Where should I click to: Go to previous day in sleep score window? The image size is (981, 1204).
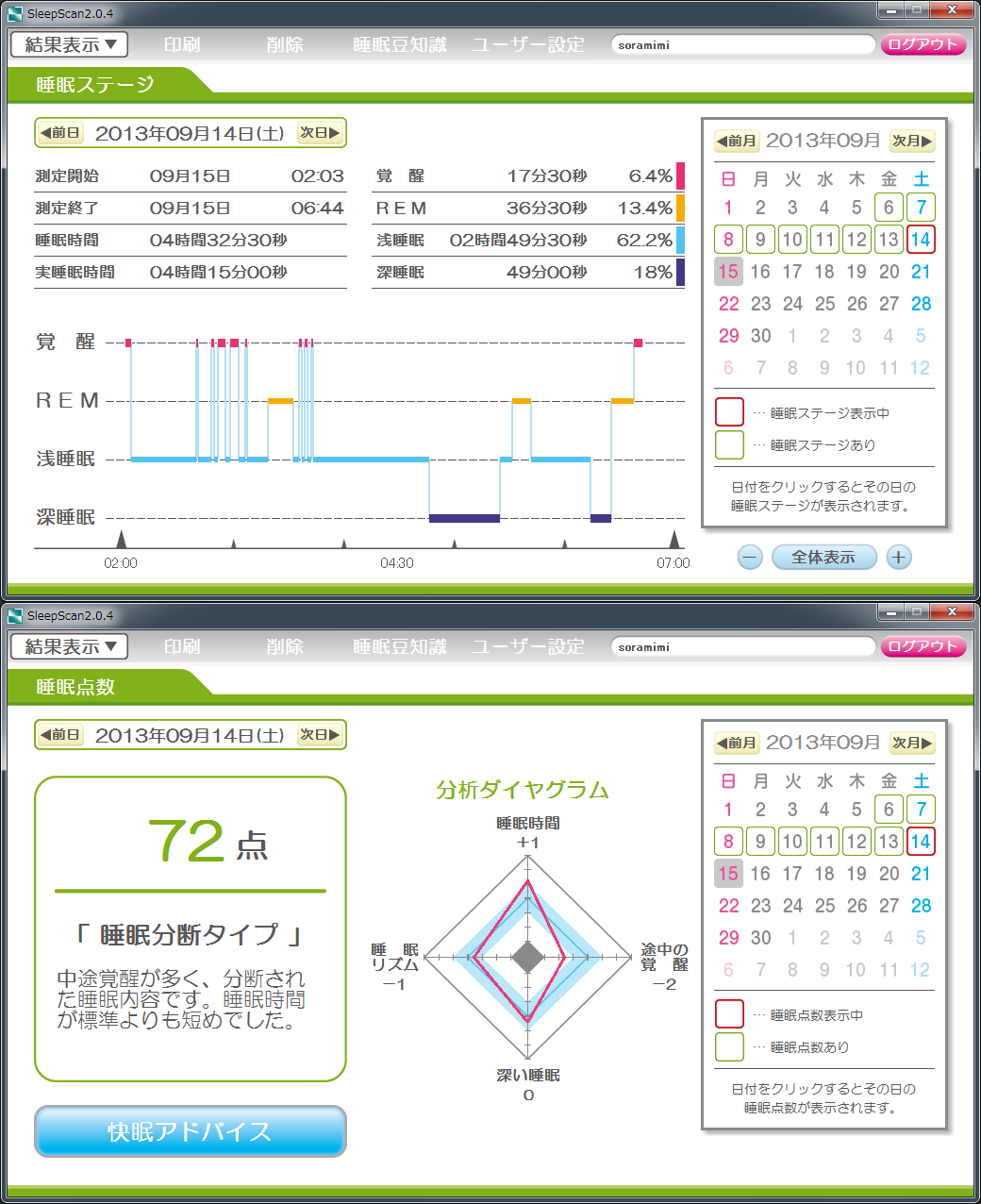(60, 735)
